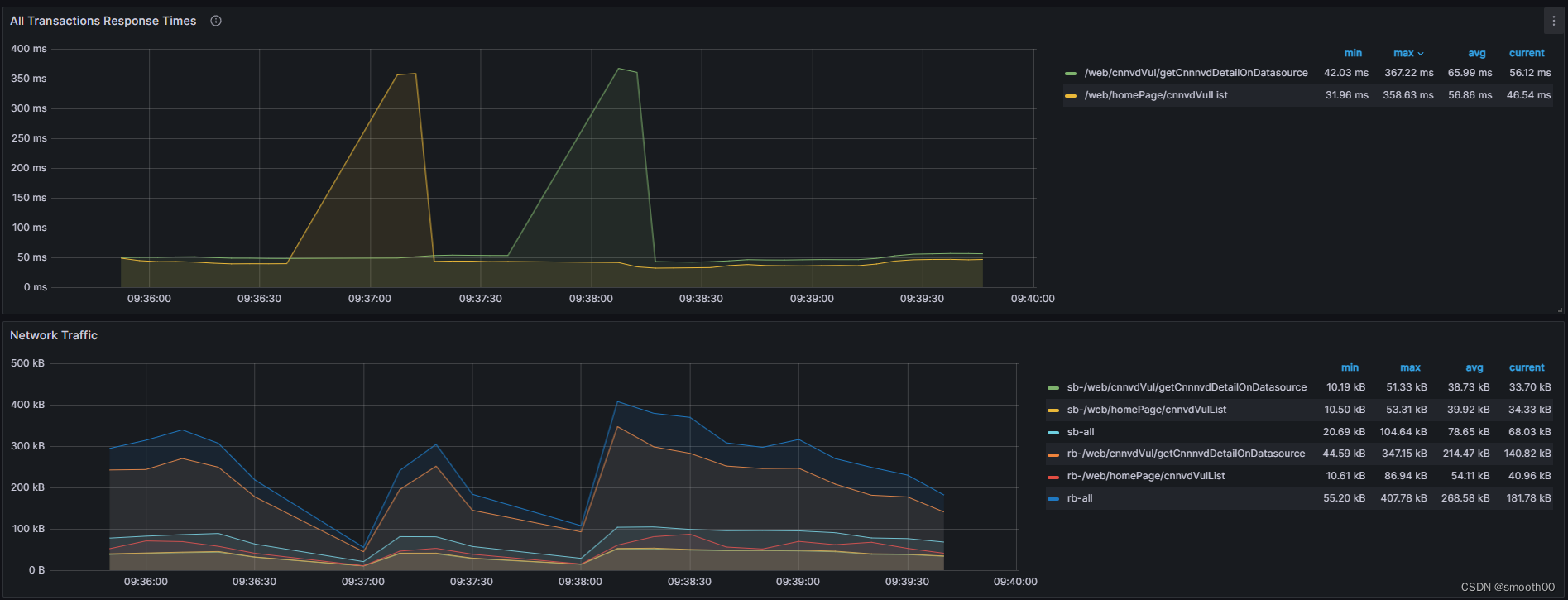Toggle the sb-/web/homePage/cnnvdVulList series
Image resolution: width=1568 pixels, height=600 pixels.
point(1146,410)
